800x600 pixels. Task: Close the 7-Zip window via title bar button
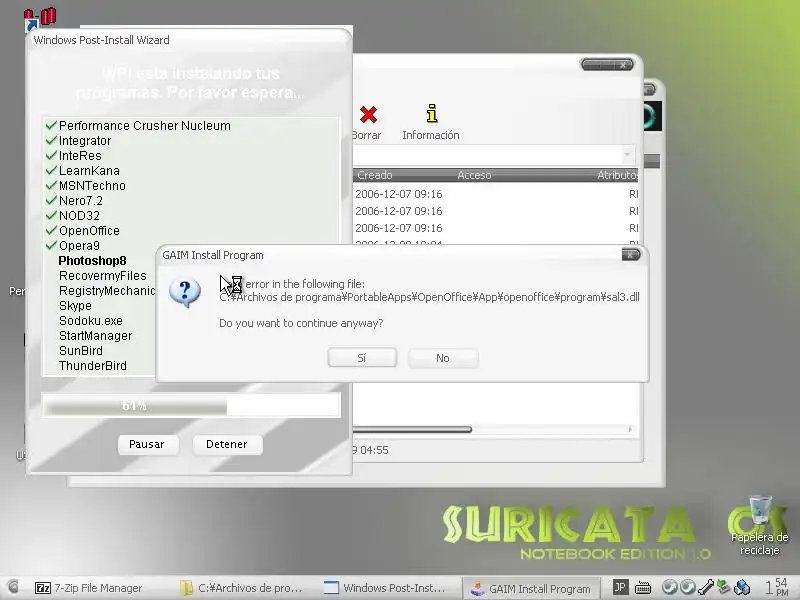coord(622,65)
